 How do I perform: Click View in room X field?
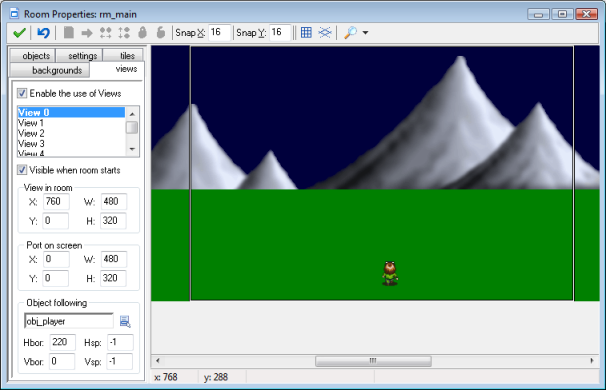click(x=56, y=201)
